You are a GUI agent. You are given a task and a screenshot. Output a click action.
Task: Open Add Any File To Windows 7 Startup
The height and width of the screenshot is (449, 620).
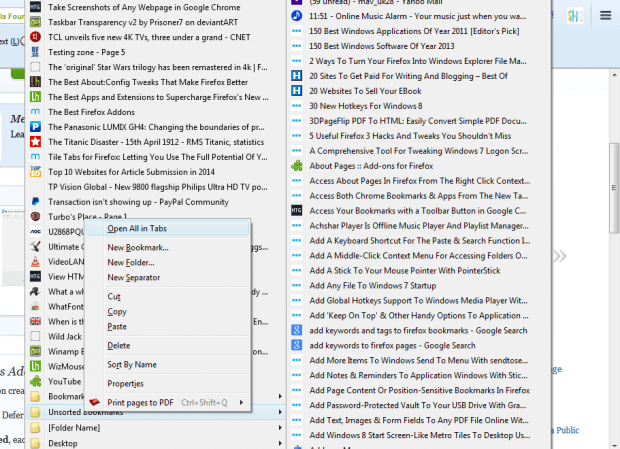coord(373,285)
